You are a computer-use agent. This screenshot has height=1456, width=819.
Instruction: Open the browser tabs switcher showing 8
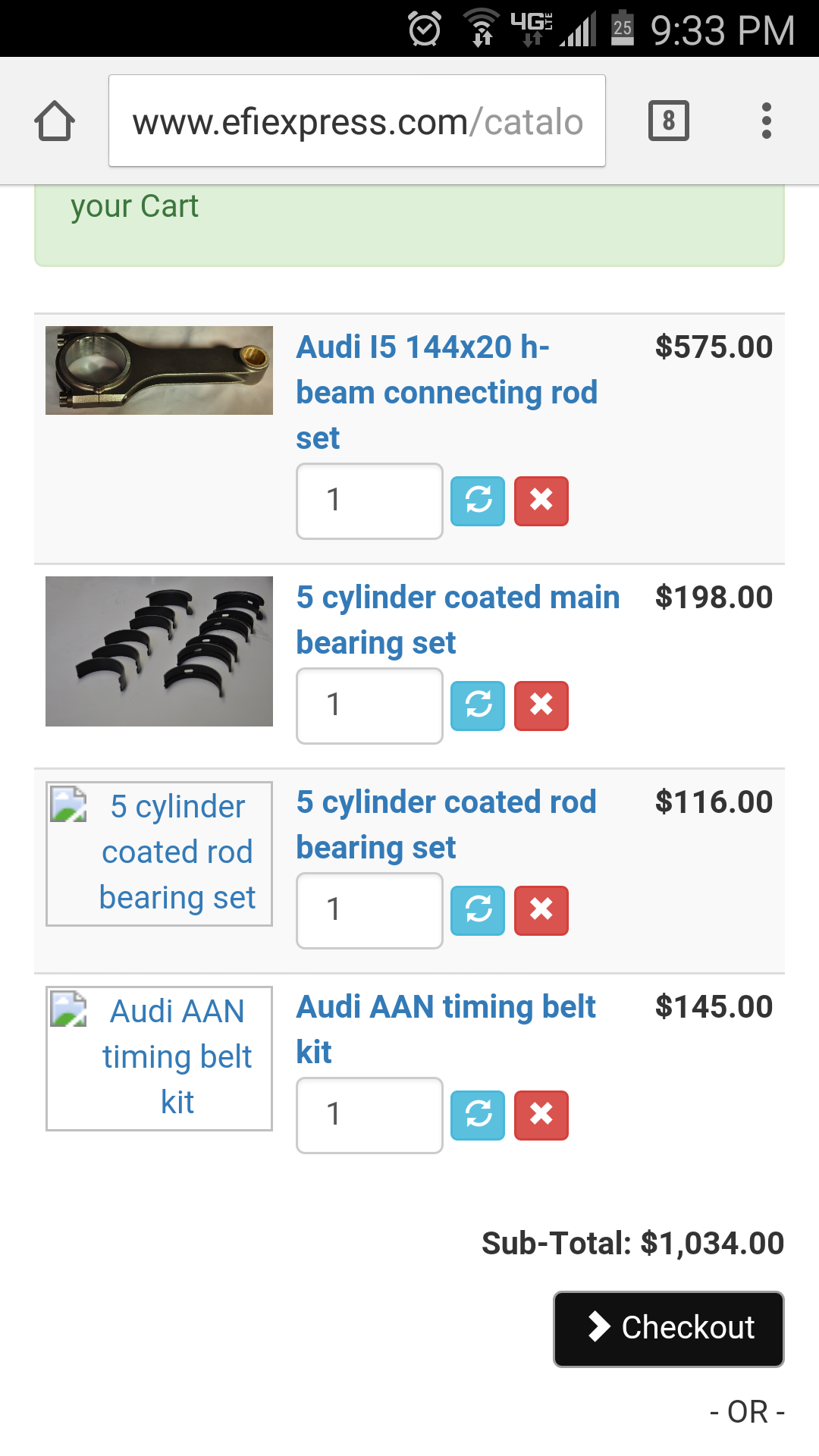(x=668, y=121)
